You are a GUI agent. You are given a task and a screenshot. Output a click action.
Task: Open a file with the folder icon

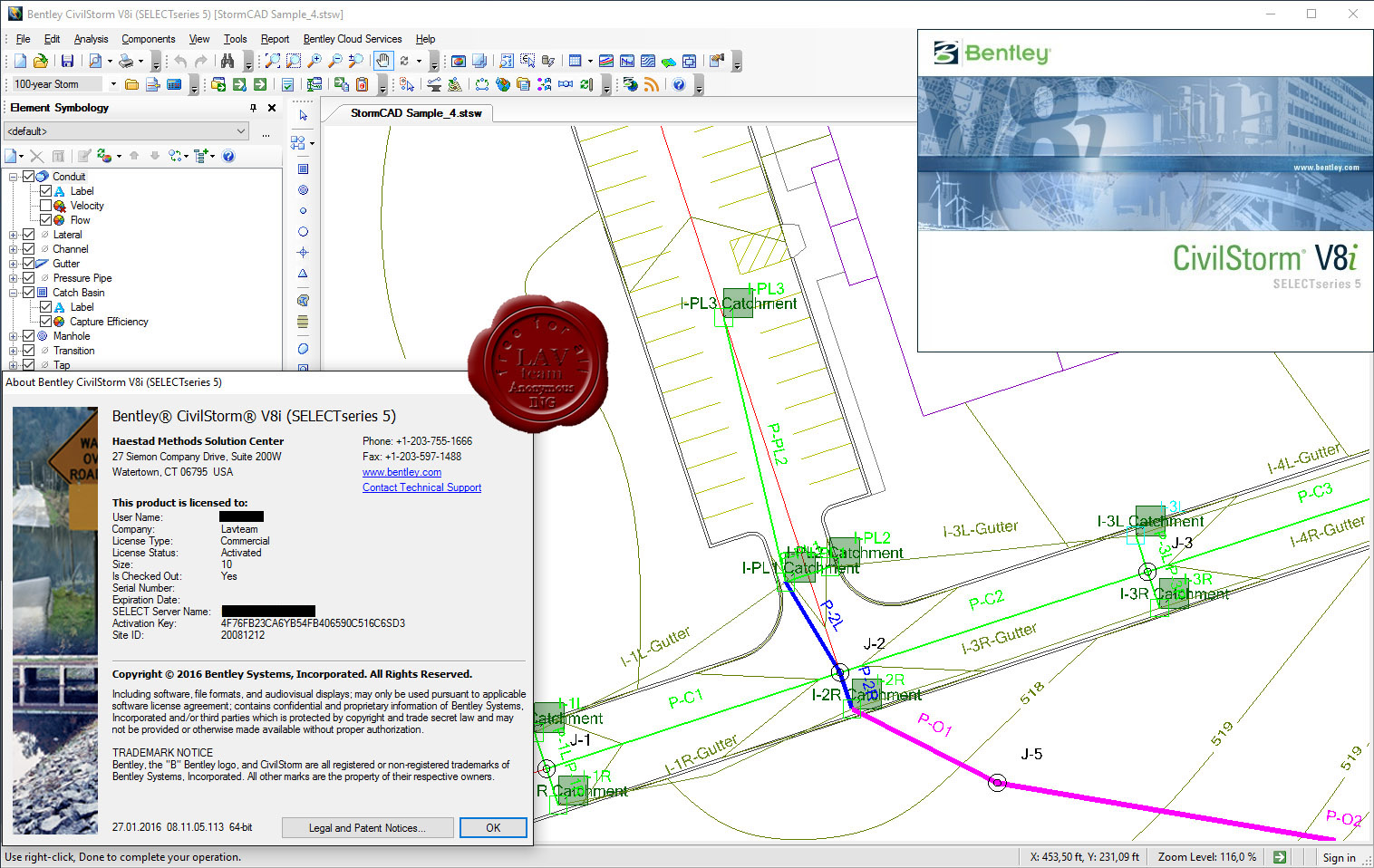(x=40, y=61)
